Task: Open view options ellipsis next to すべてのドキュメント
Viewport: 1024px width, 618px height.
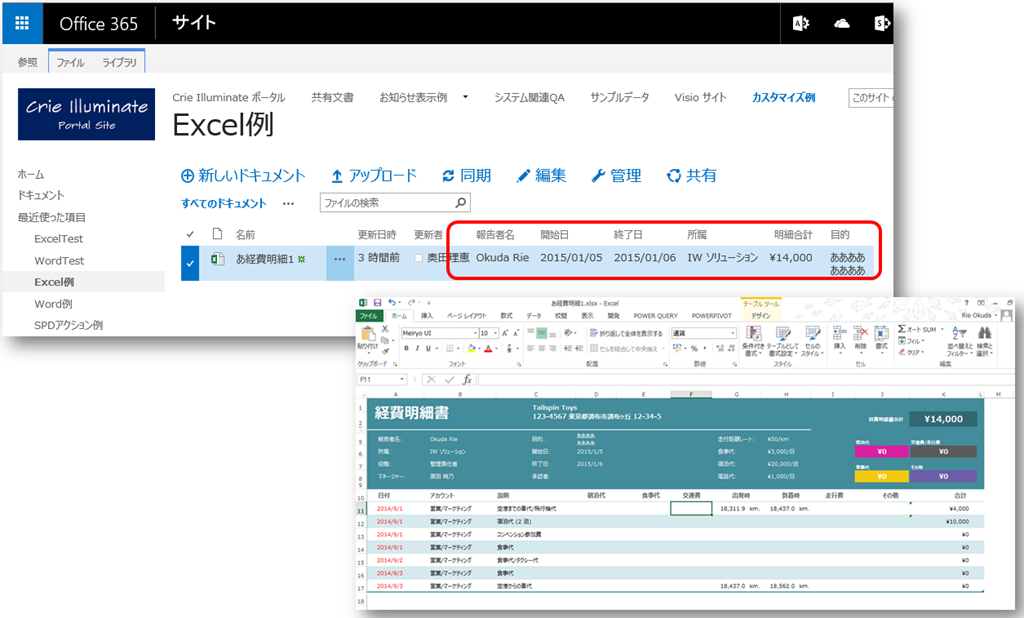Action: pyautogui.click(x=288, y=203)
